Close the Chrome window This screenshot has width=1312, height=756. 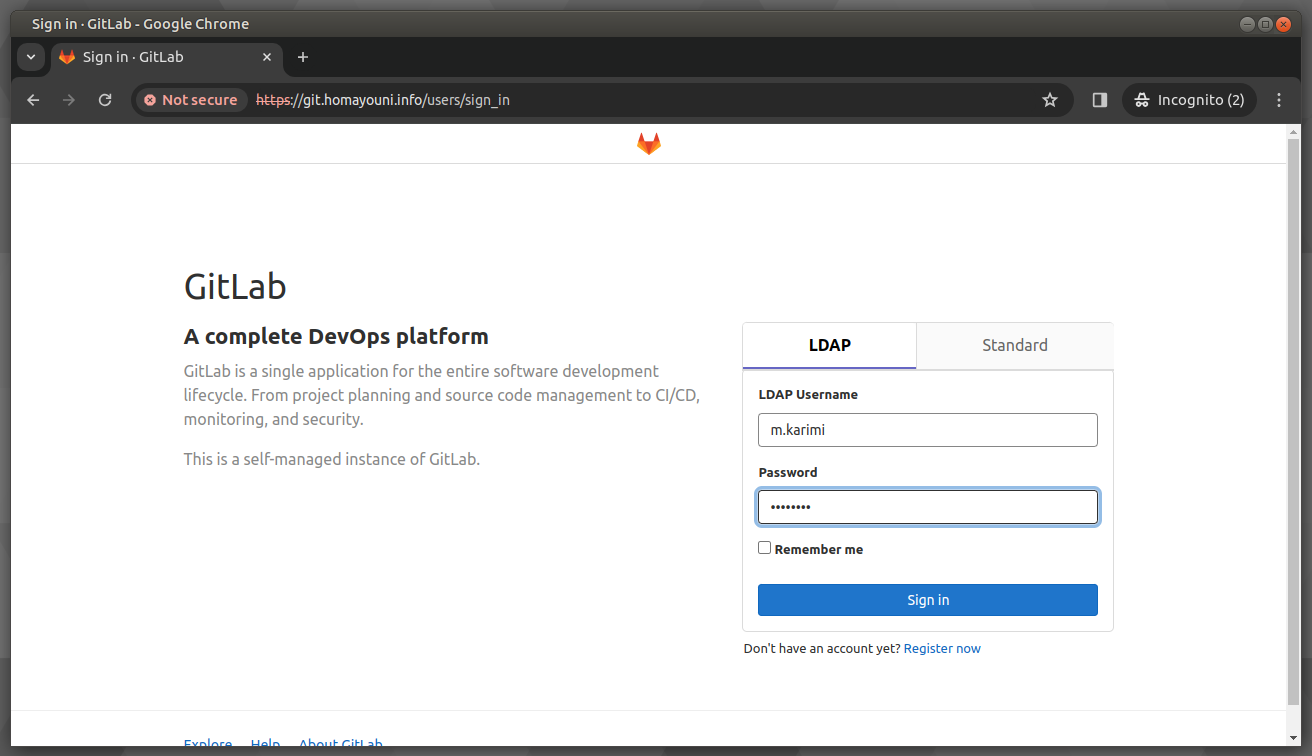(x=1283, y=23)
